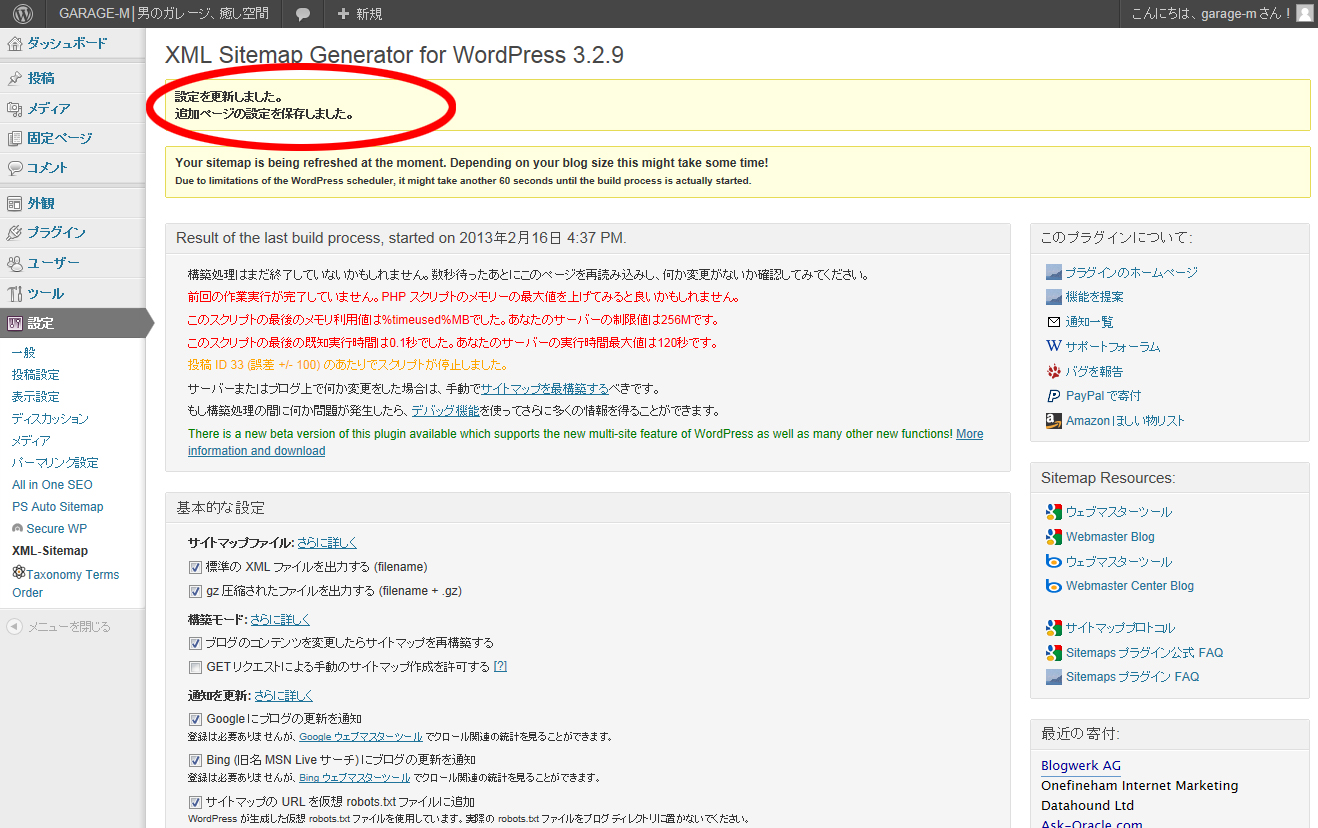Open Blogwerk AG donor link
Screen dimensions: 1318x828
tap(1081, 766)
